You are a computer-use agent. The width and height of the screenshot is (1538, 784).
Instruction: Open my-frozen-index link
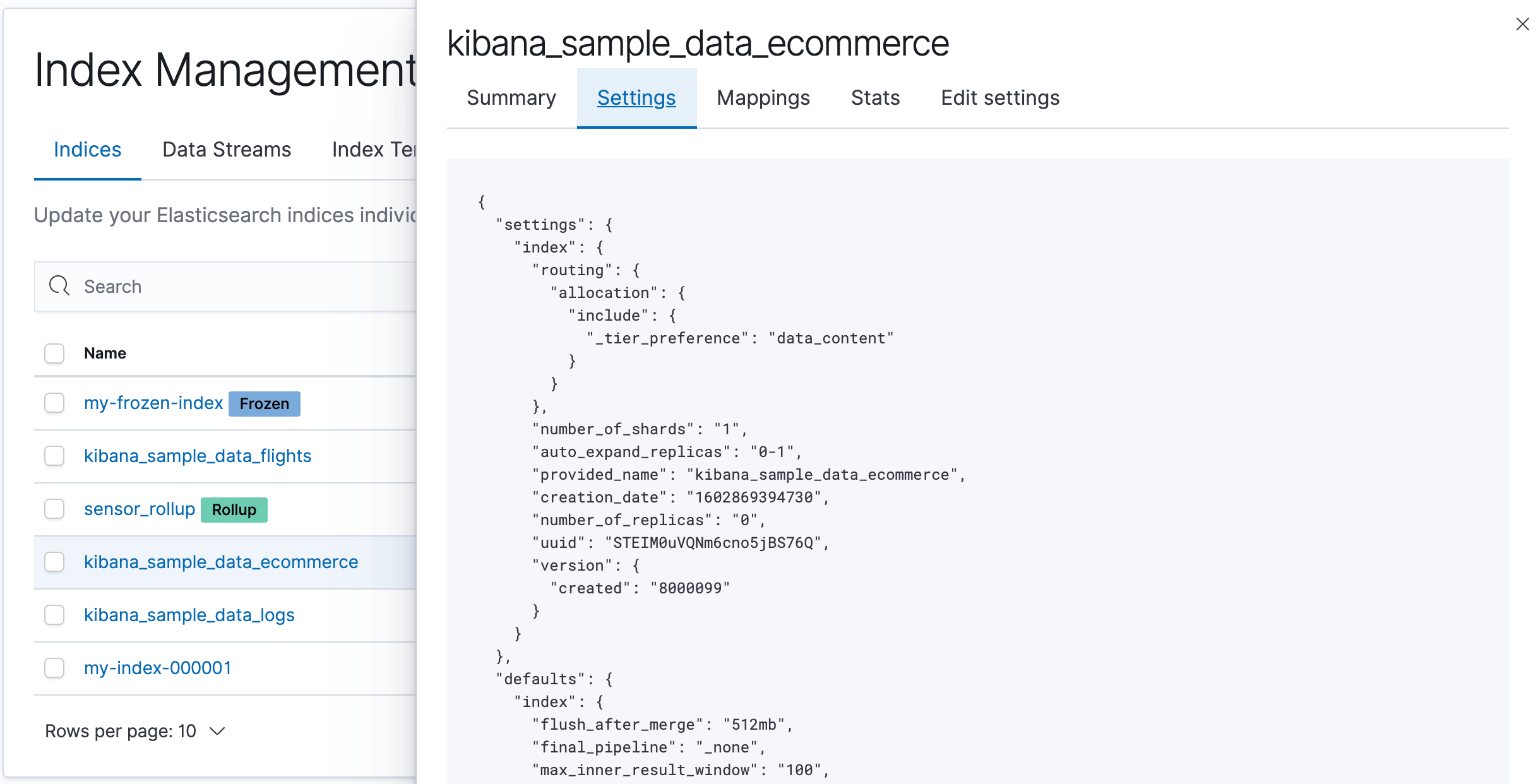(153, 403)
